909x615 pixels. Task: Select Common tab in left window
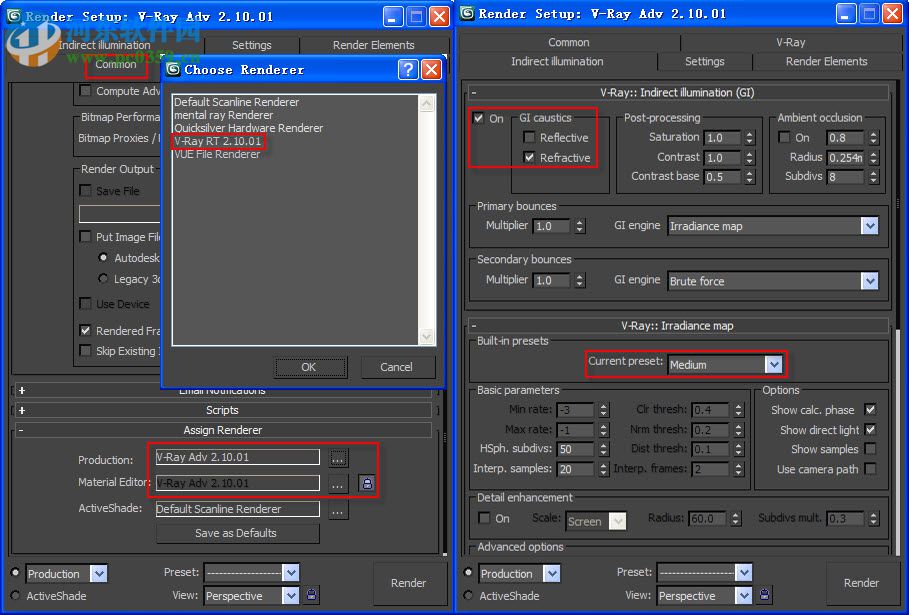[116, 64]
